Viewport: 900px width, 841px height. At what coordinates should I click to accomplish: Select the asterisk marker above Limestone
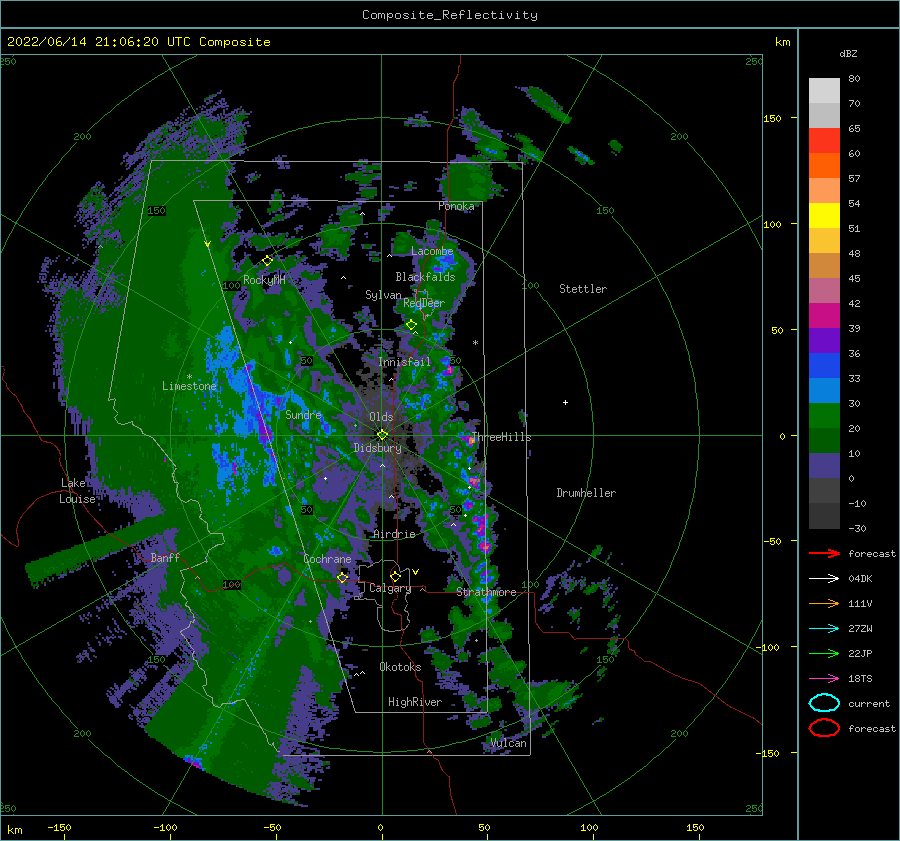[189, 377]
